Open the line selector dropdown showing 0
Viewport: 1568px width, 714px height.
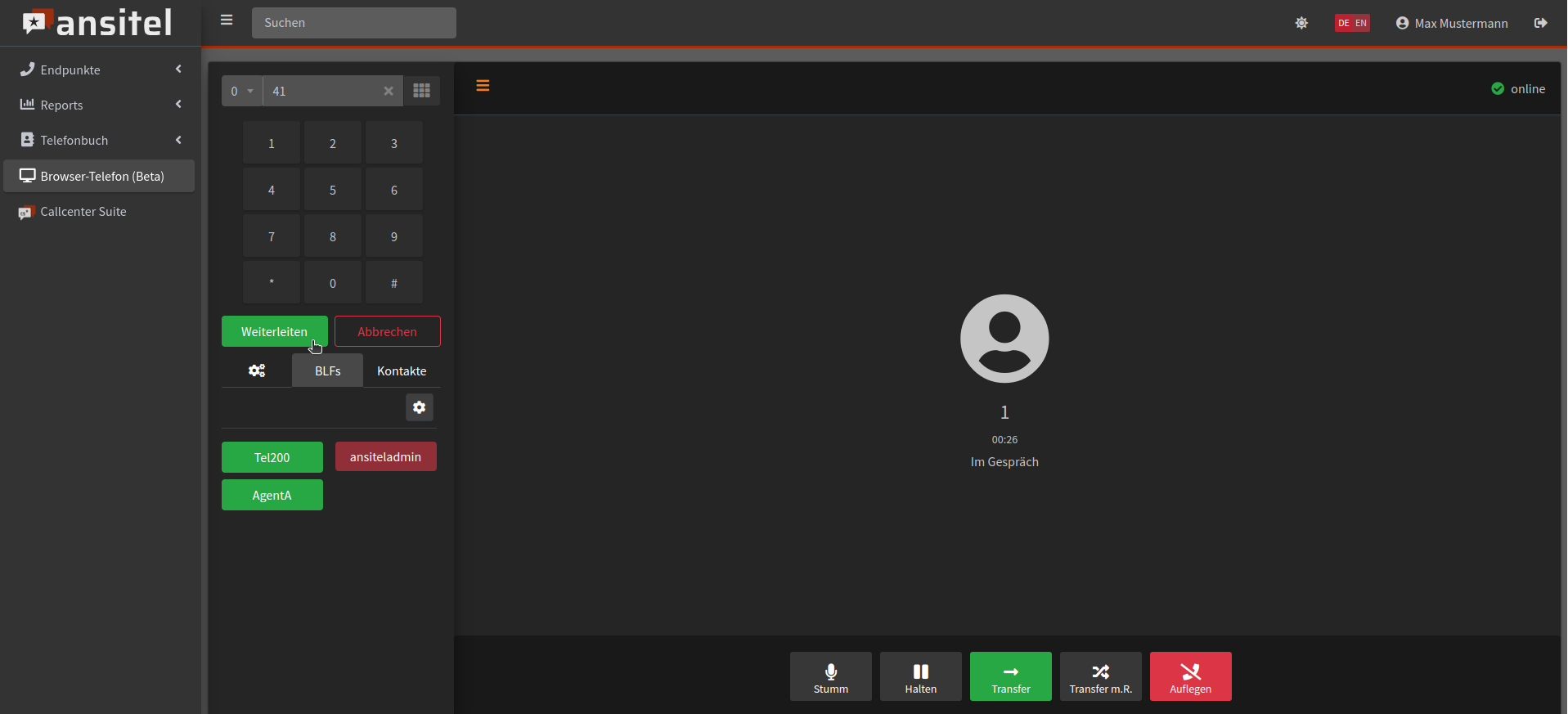(x=241, y=91)
